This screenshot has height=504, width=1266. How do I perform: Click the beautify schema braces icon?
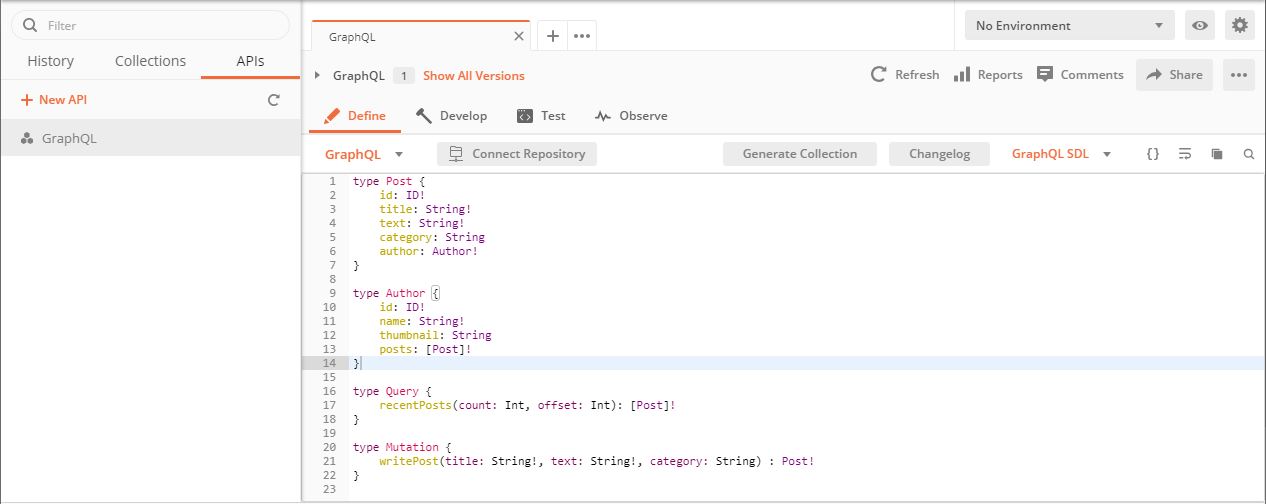[1152, 154]
